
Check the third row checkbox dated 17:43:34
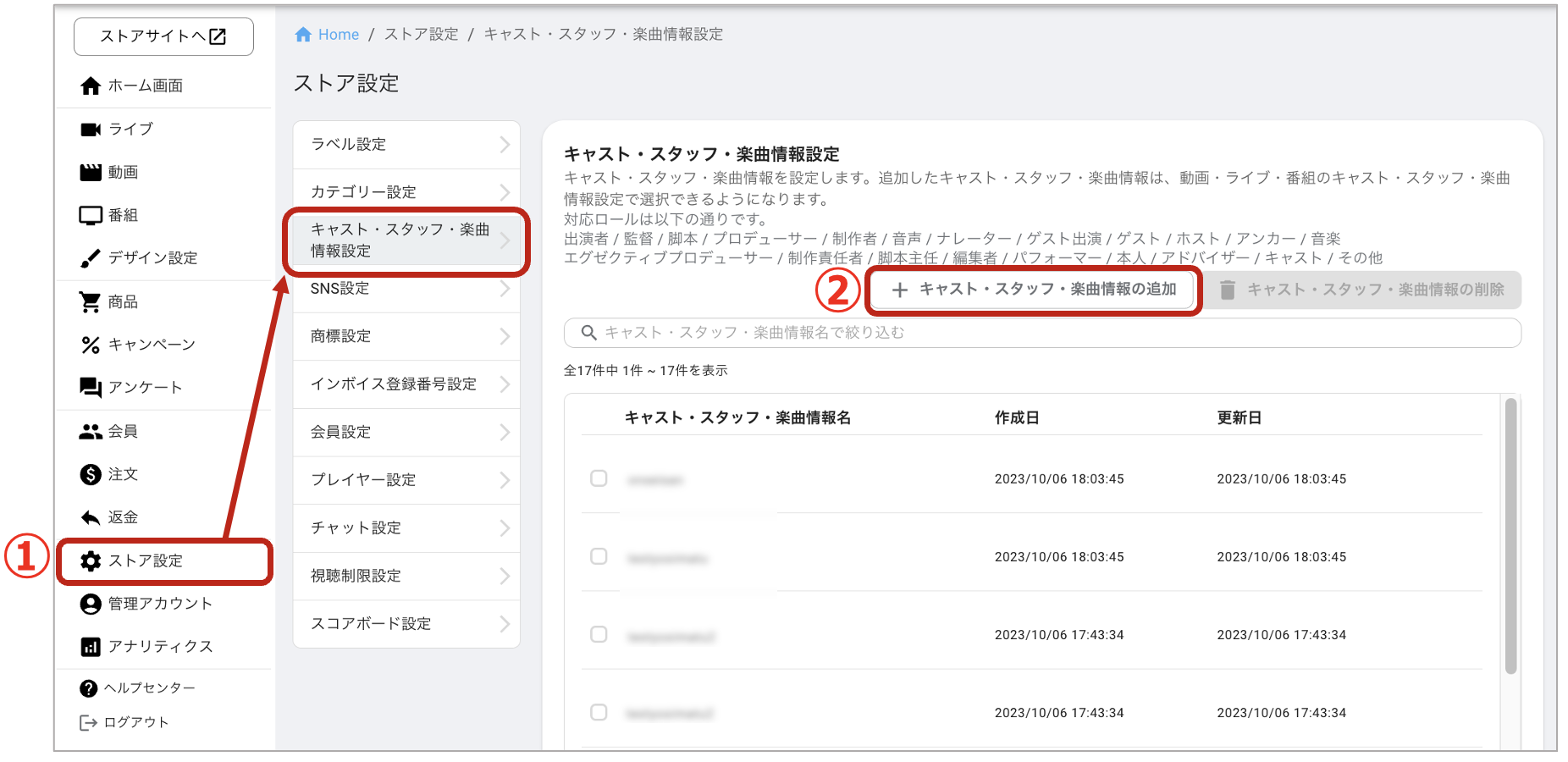point(599,634)
